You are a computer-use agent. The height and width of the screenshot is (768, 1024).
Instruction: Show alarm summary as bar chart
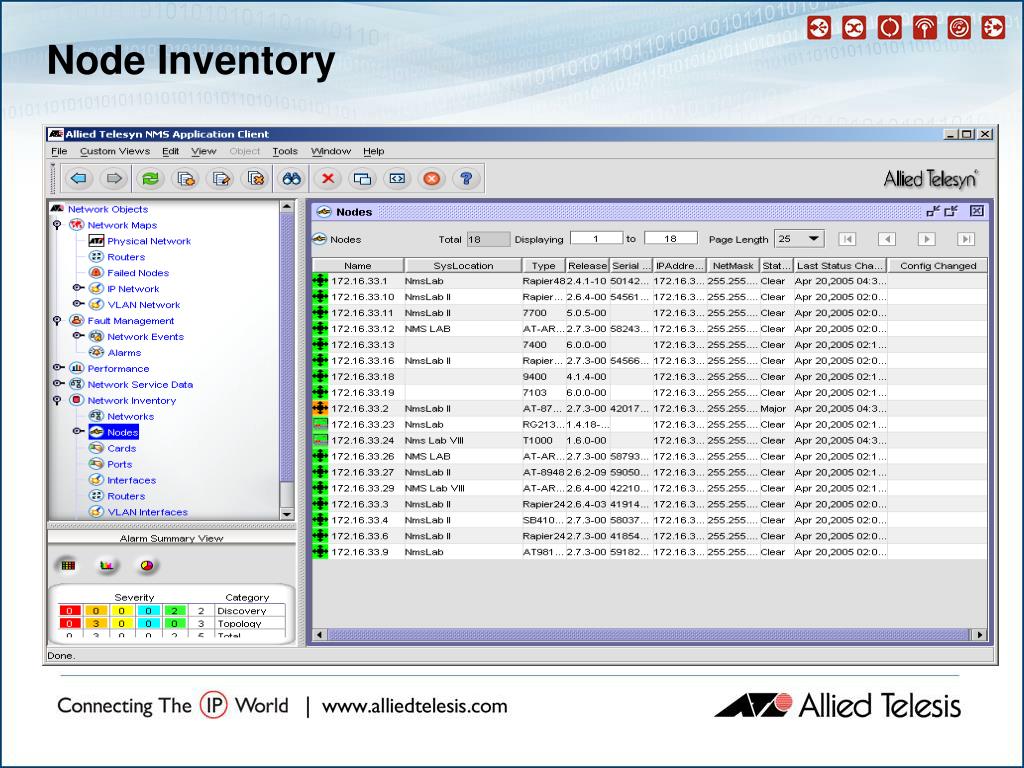106,566
